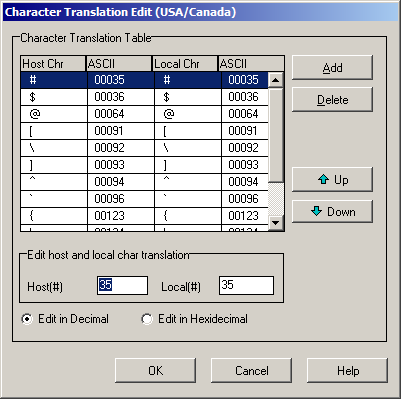
Task: Click the Local Chr @ cell
Action: tap(188, 114)
